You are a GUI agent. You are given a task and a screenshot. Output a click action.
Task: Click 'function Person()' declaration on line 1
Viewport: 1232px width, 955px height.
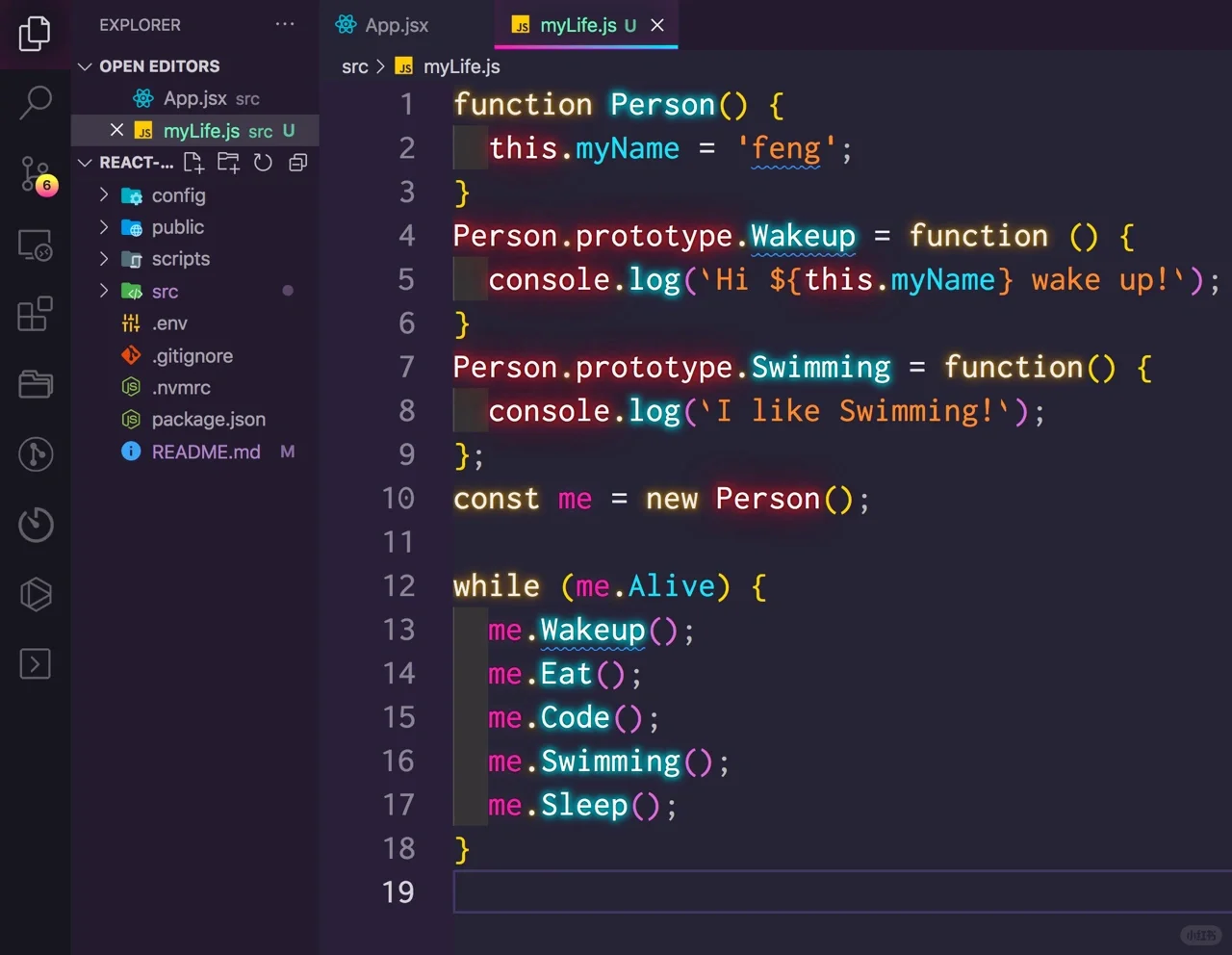coord(601,104)
